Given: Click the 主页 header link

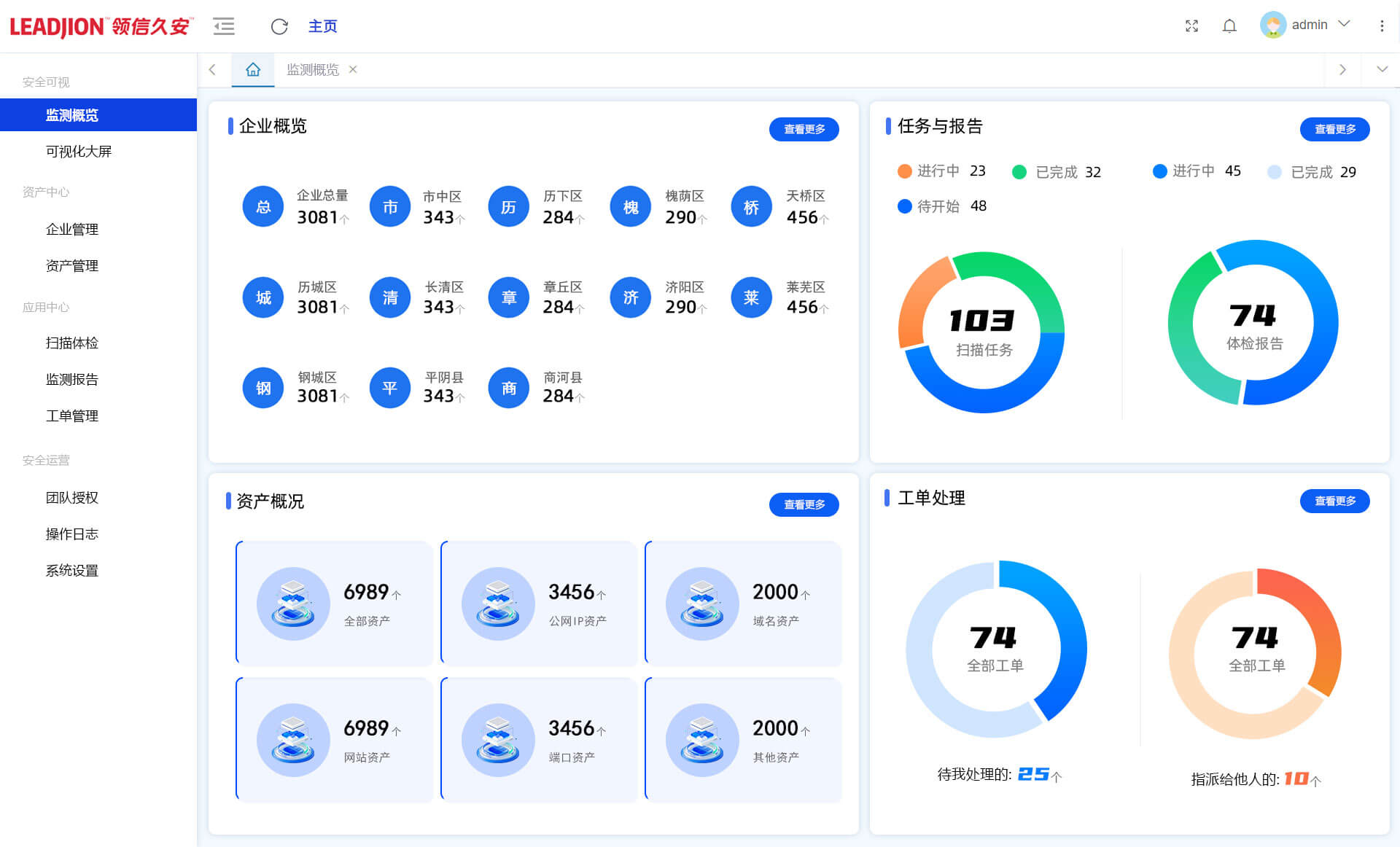Looking at the screenshot, I should pyautogui.click(x=322, y=26).
